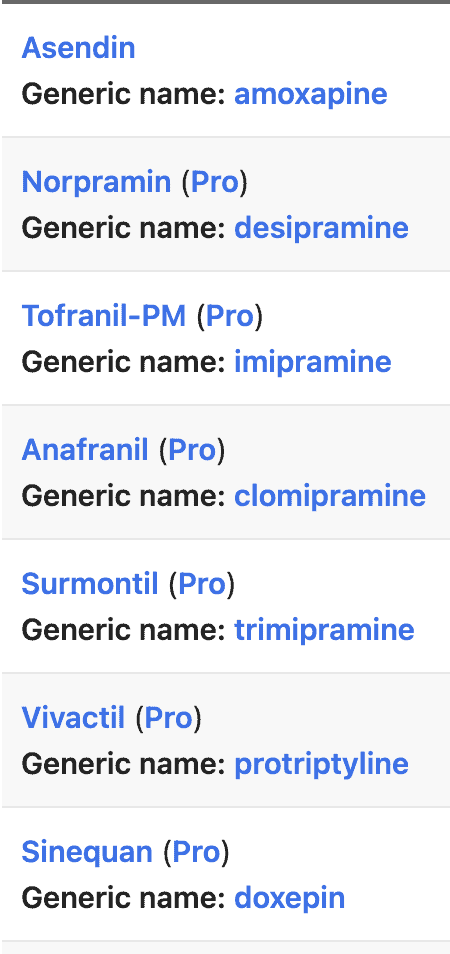This screenshot has width=450, height=954.
Task: Open the Norpramin brand link
Action: (x=96, y=182)
